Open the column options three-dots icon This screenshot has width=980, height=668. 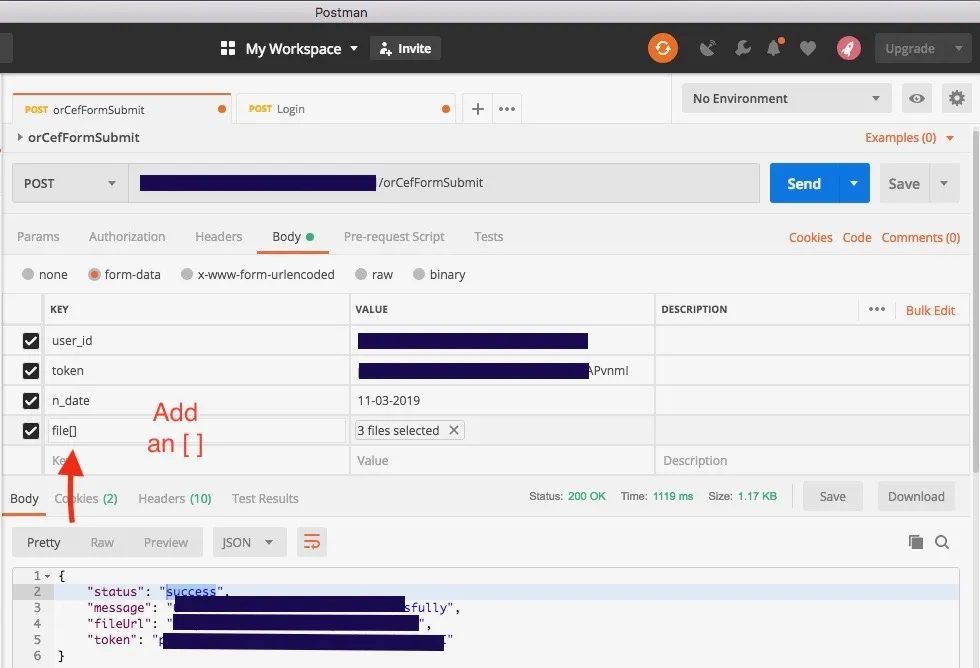(876, 309)
